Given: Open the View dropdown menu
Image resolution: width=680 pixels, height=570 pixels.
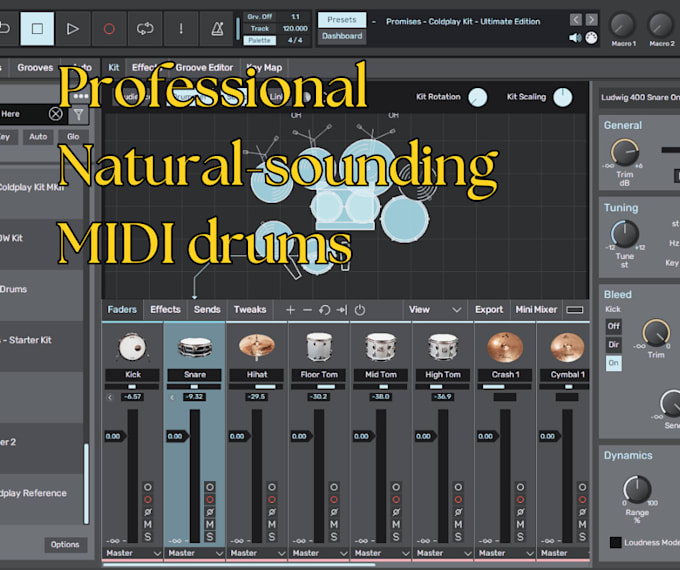Looking at the screenshot, I should [435, 310].
